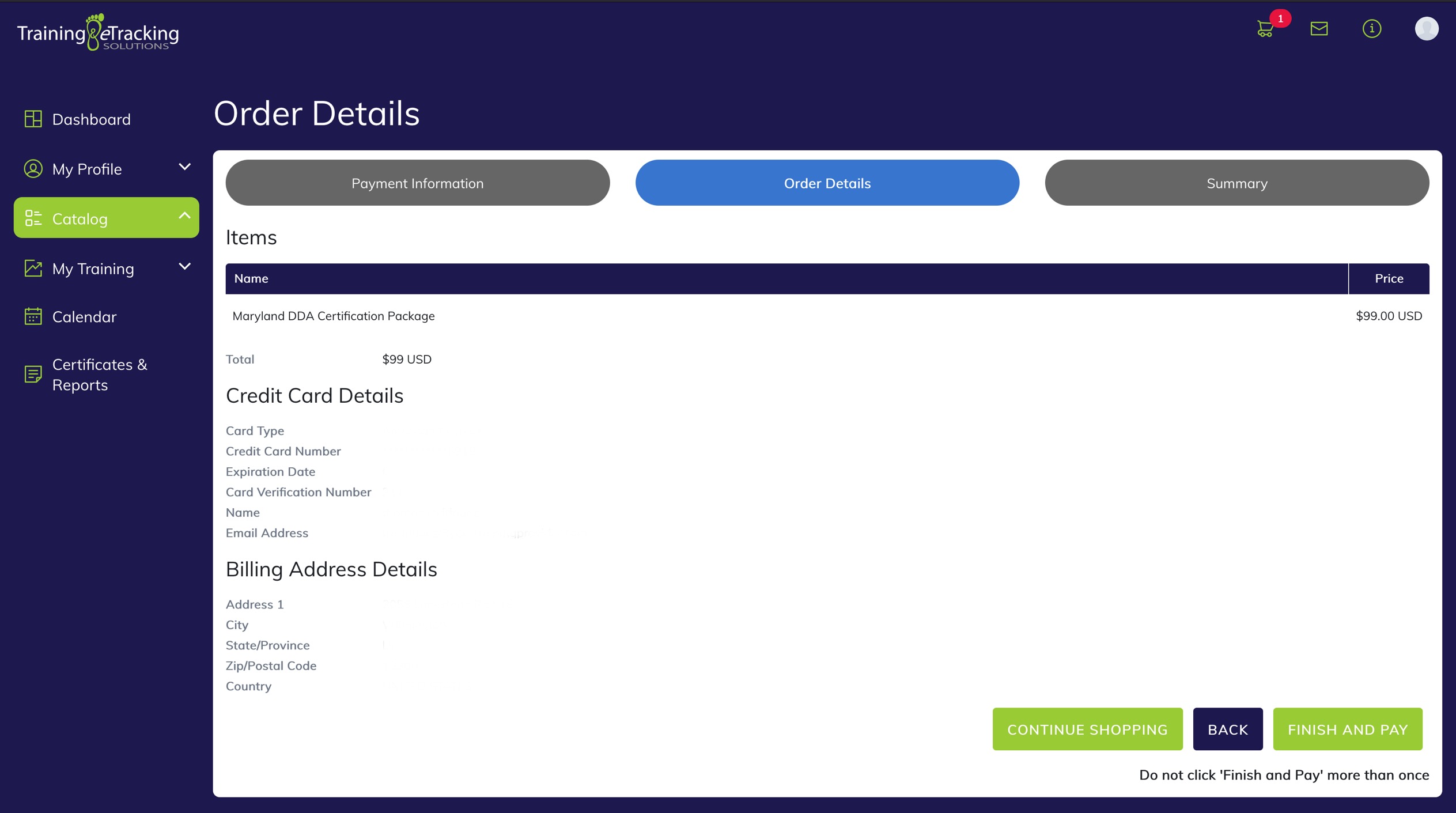Click Finish and Pay button
The height and width of the screenshot is (813, 1456).
(x=1347, y=729)
